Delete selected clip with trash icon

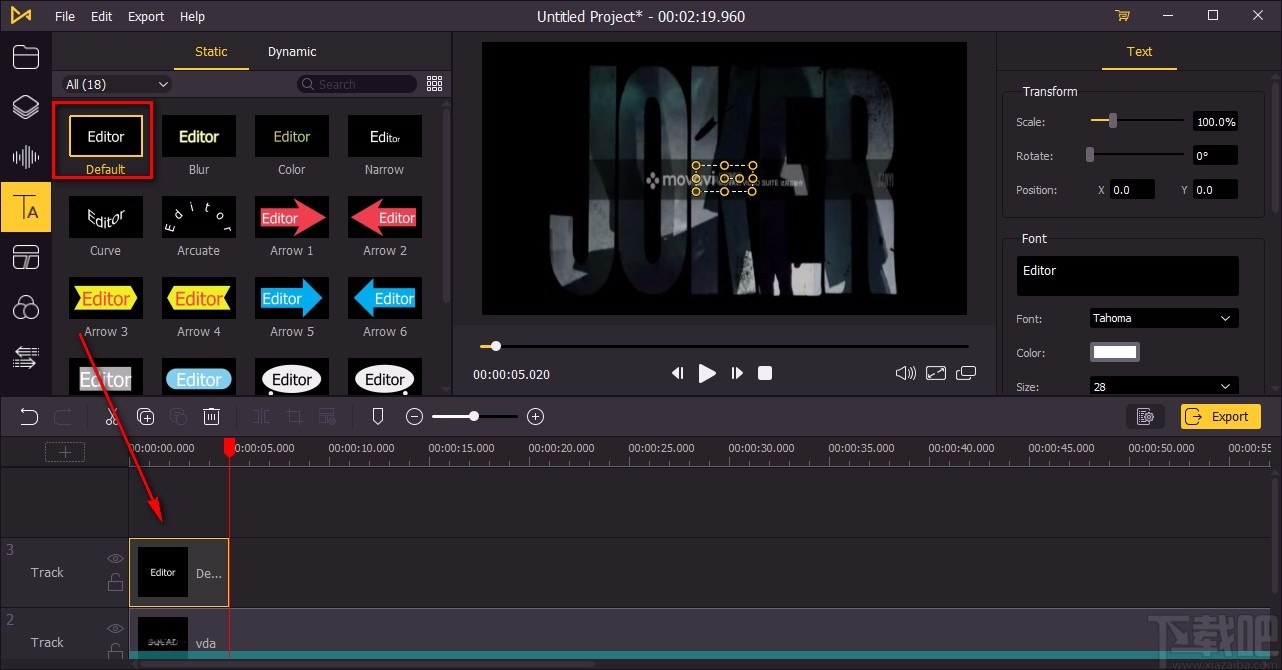[212, 417]
